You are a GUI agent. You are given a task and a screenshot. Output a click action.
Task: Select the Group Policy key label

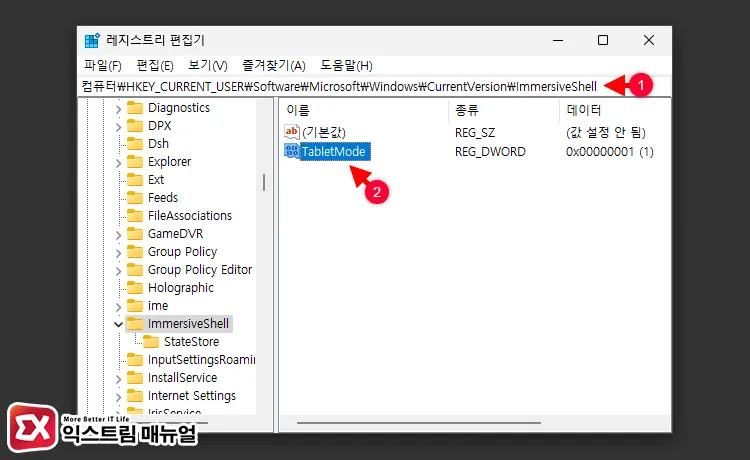tap(182, 252)
